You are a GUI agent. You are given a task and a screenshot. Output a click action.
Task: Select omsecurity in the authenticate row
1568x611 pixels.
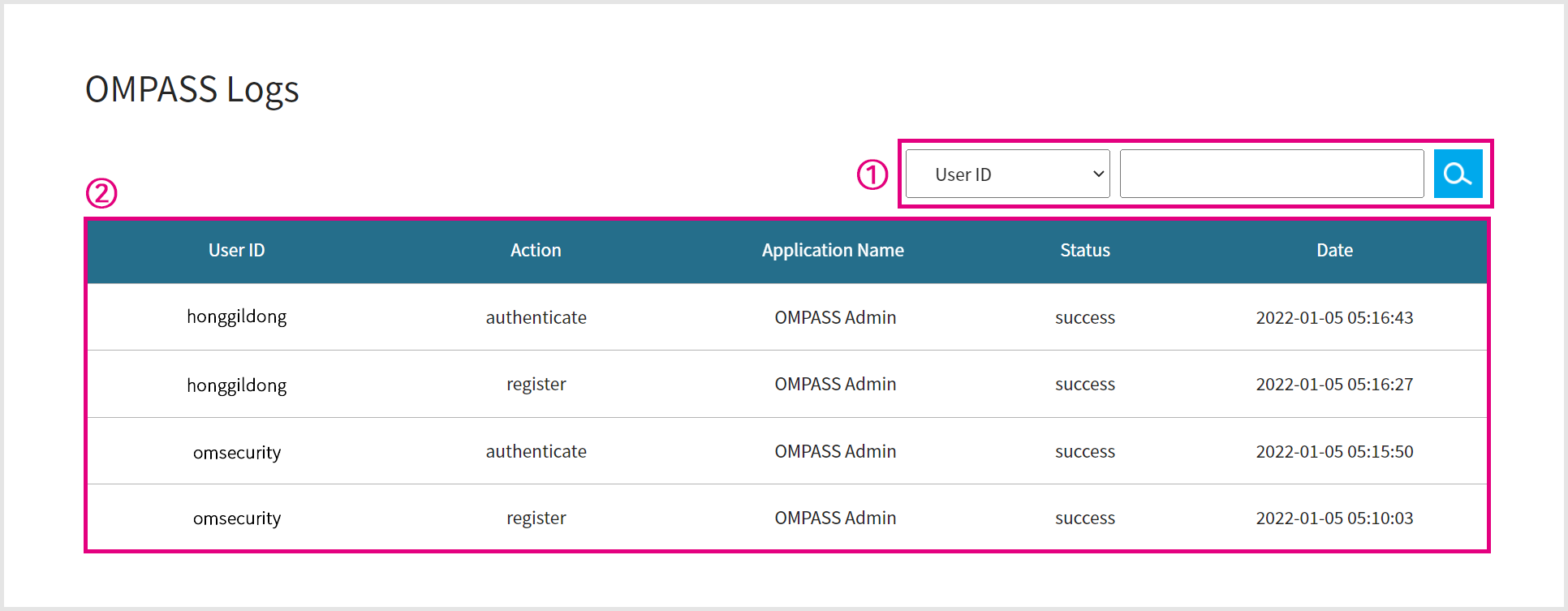point(236,452)
